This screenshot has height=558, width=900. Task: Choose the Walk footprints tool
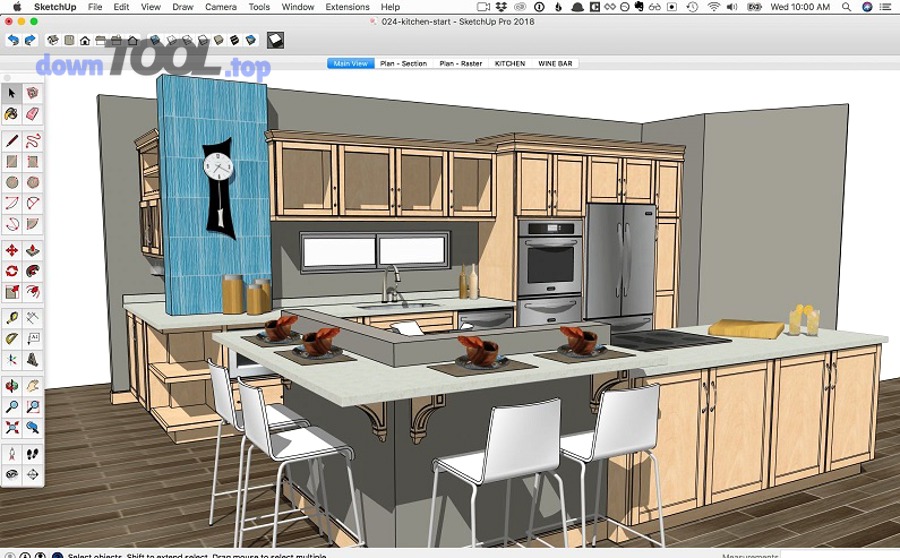(x=33, y=452)
